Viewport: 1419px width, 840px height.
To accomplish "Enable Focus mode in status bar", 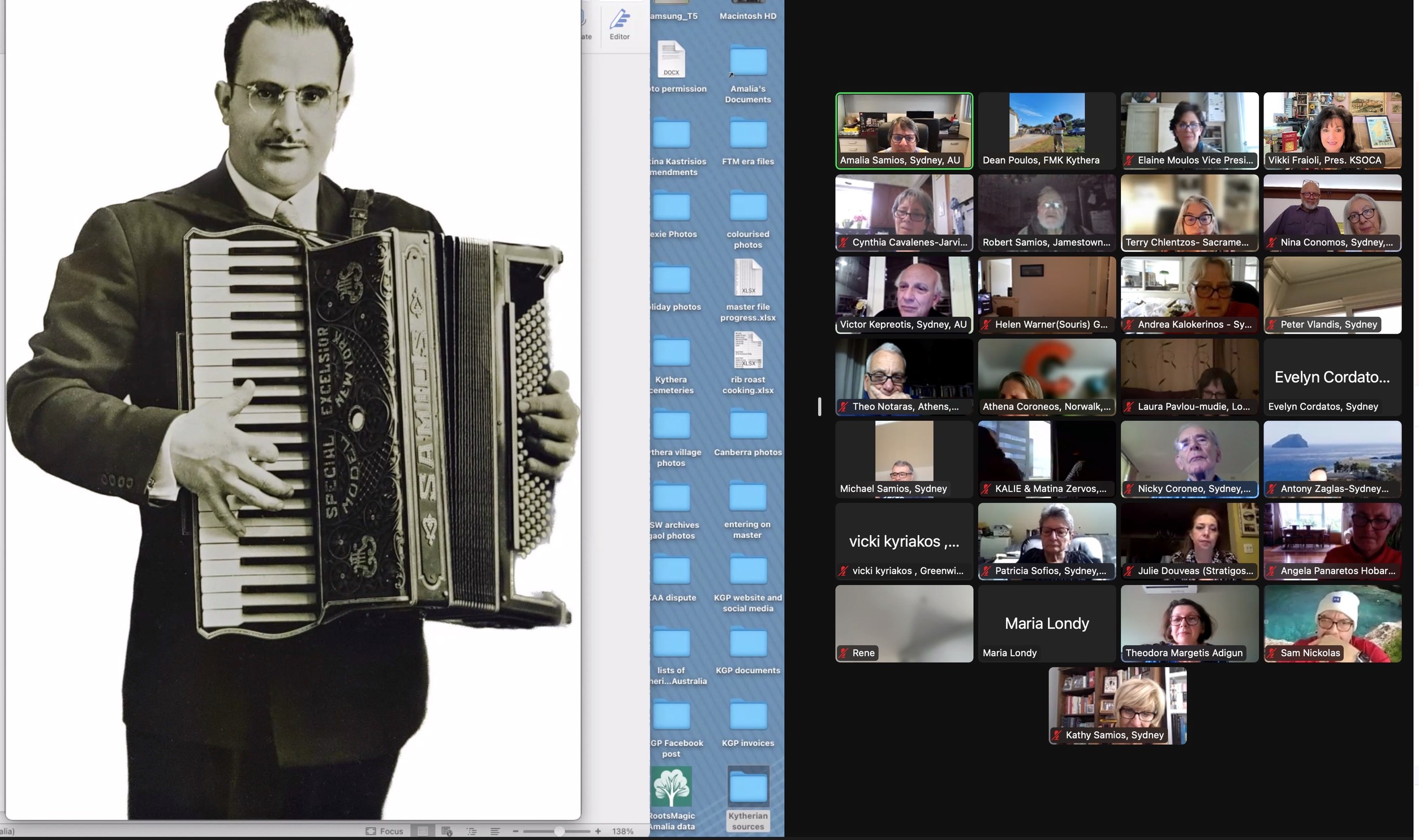I will 384,831.
